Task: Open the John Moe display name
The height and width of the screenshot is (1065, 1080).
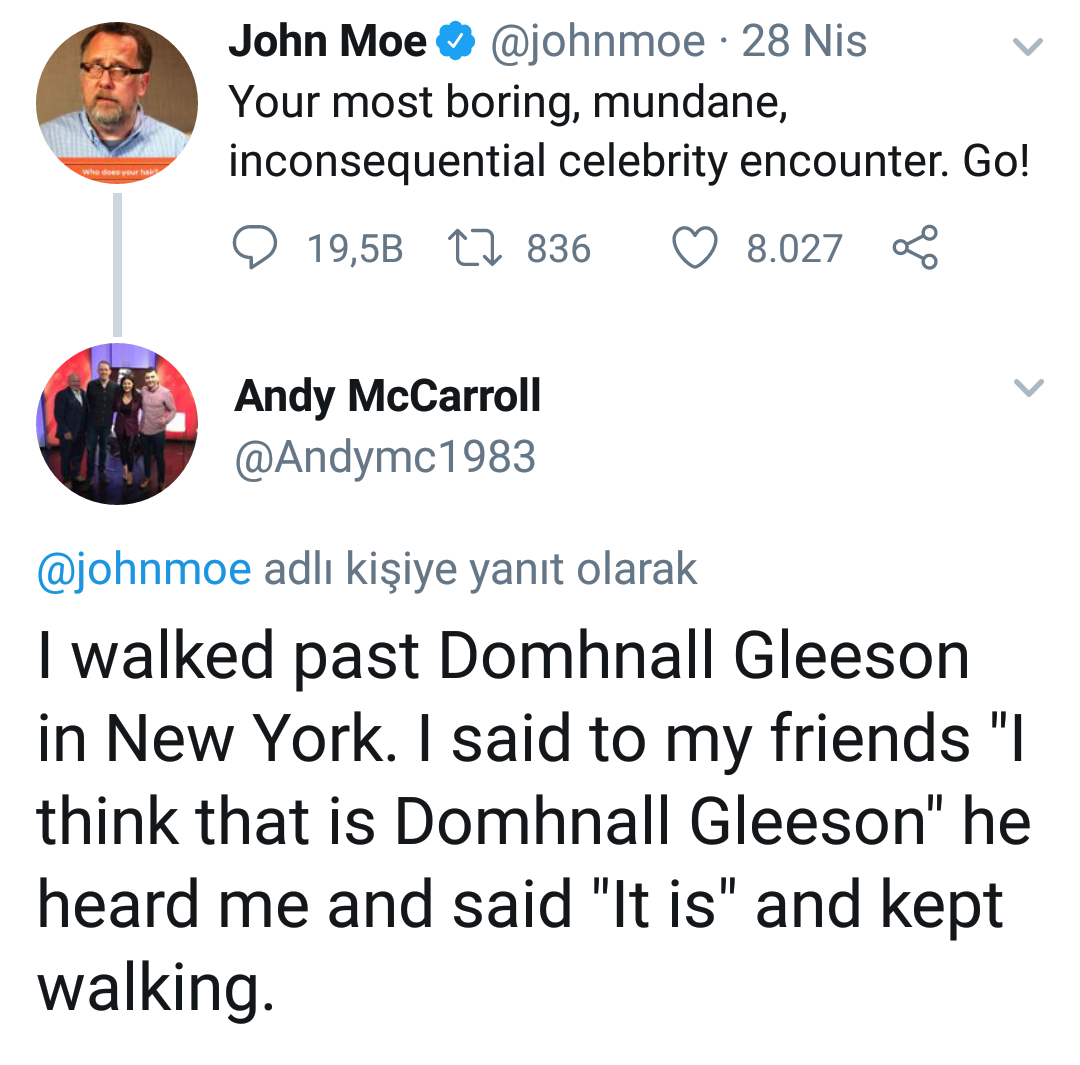Action: click(327, 41)
